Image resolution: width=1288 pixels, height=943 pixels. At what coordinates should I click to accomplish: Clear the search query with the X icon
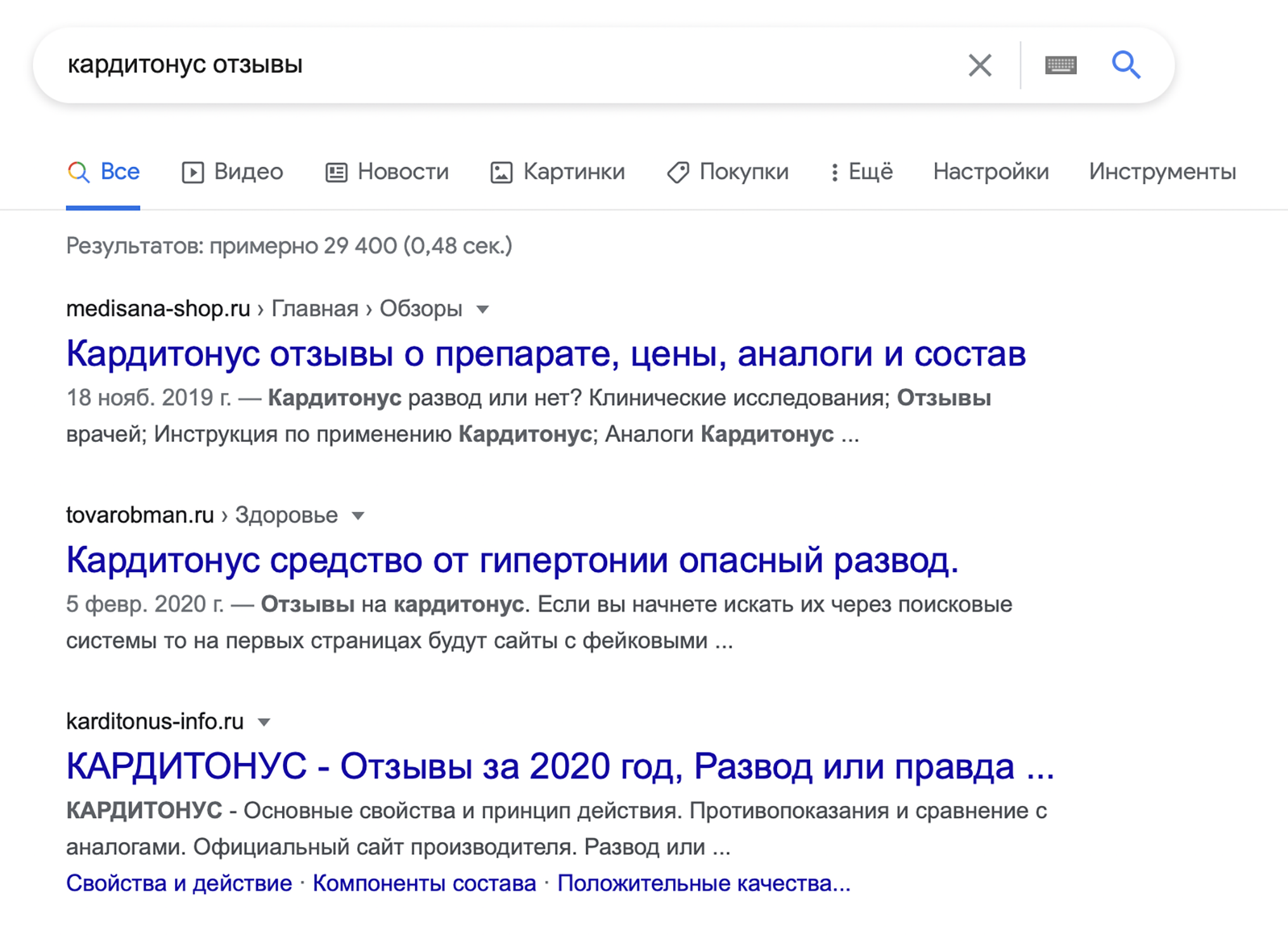tap(979, 65)
